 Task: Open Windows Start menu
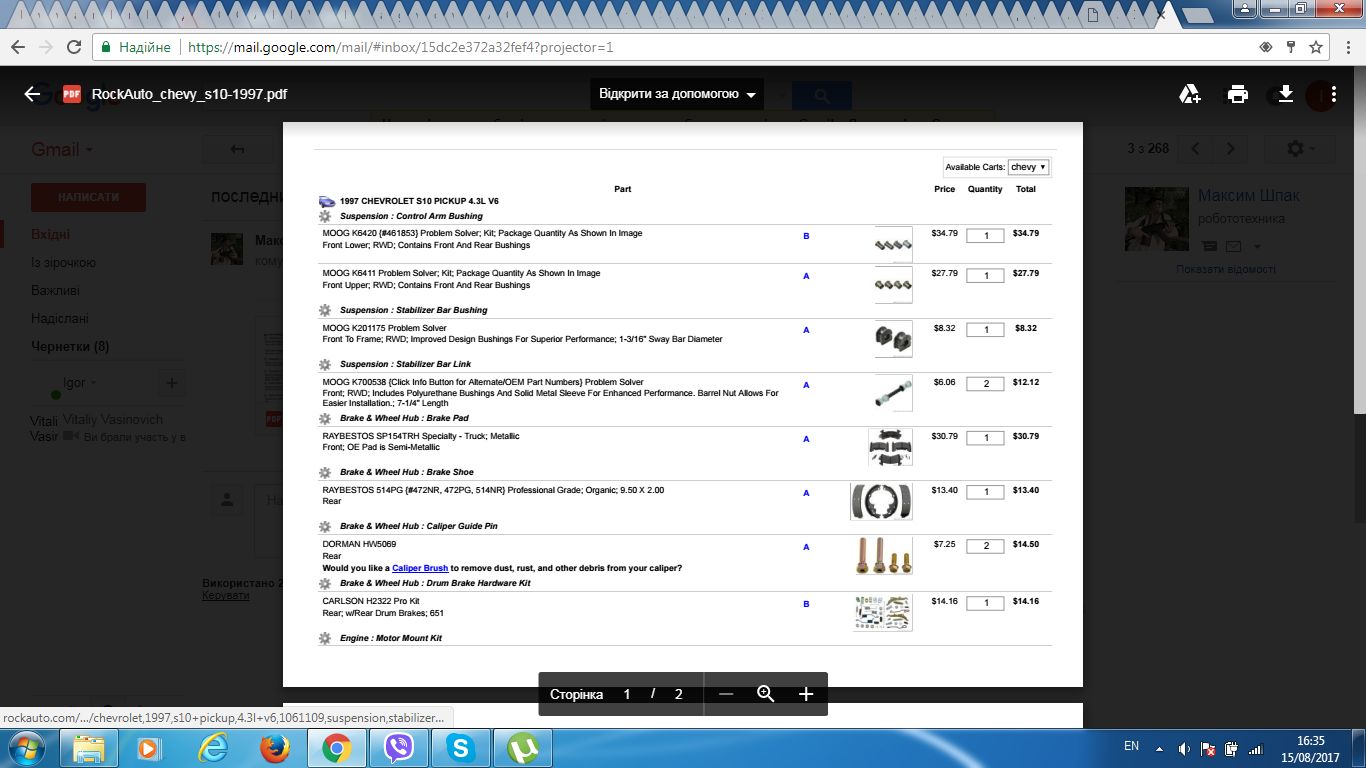26,748
